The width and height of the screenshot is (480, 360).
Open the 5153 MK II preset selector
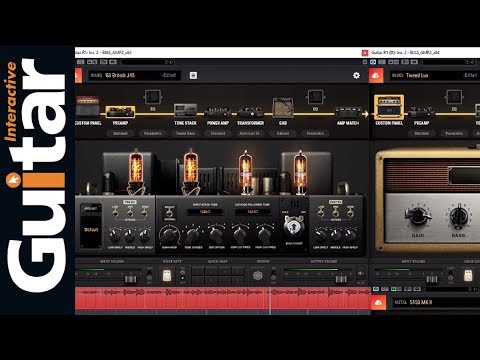point(436,302)
